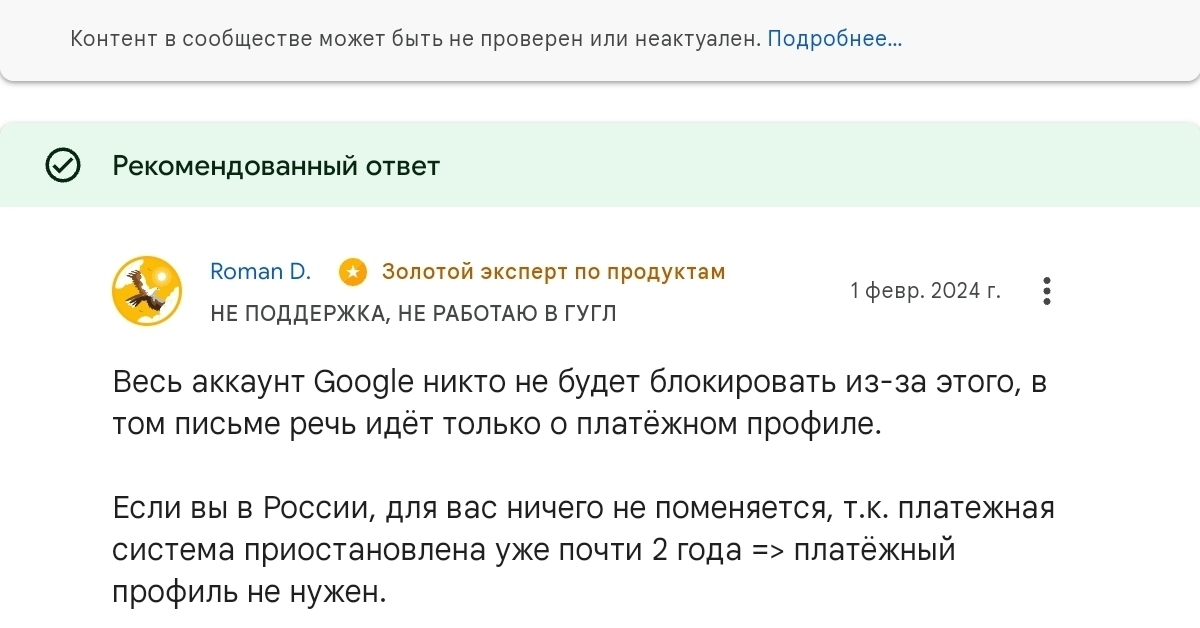Click the НЕ ПОДДЕРЖКА, НЕ РАБОТАЮ В ГУГЛ tagline
This screenshot has width=1200, height=628.
tap(413, 314)
